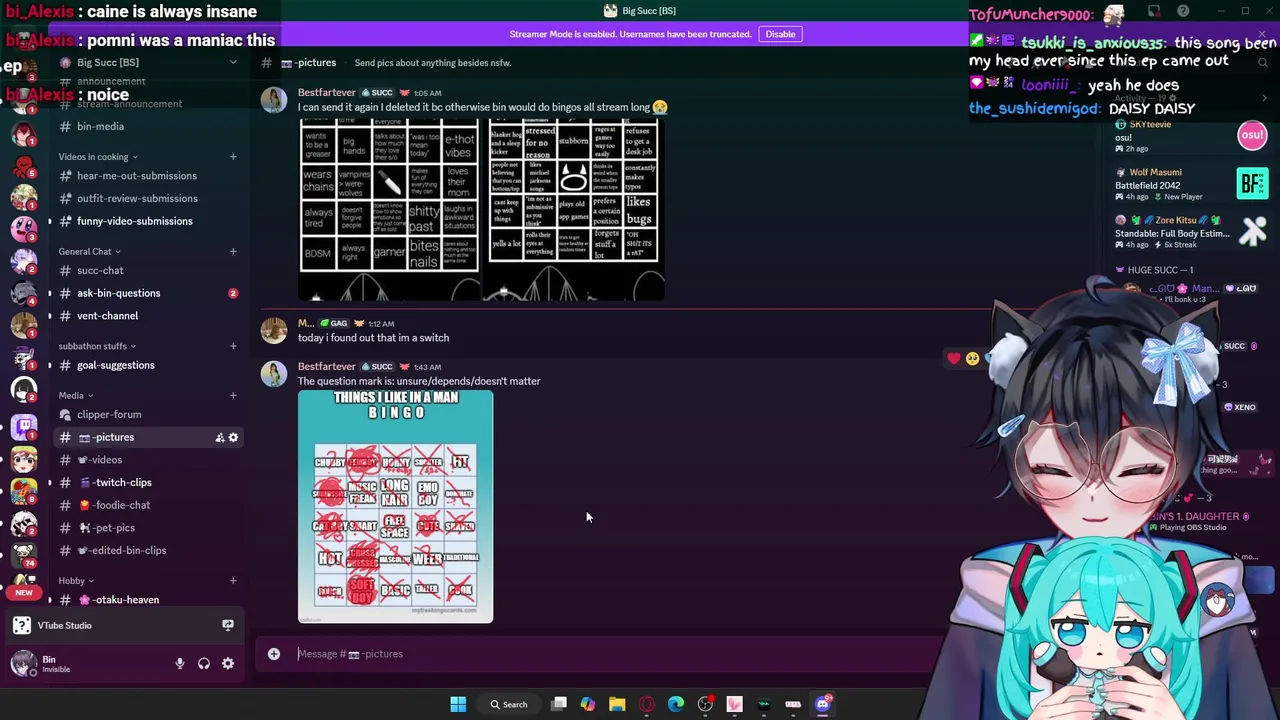The height and width of the screenshot is (720, 1280).
Task: Open ask-bin-questions channel
Action: [x=148, y=293]
